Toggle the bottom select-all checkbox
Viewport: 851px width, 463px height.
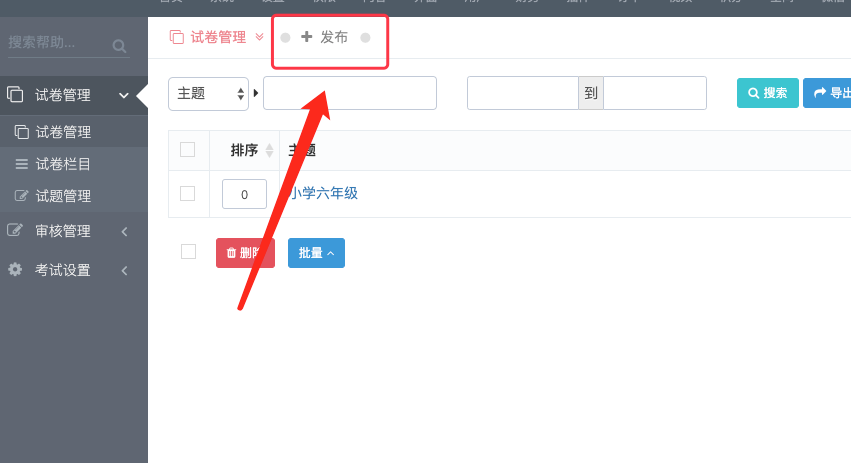(188, 251)
